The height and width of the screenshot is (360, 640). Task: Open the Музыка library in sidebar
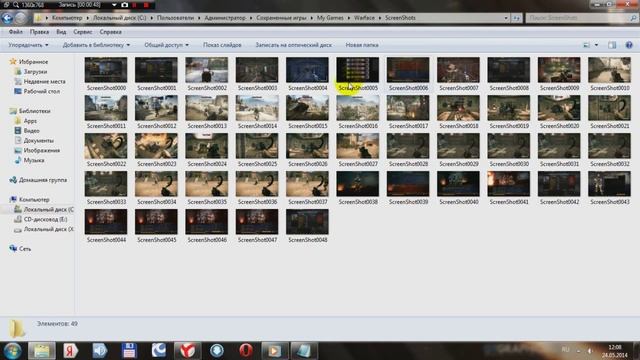tap(34, 160)
